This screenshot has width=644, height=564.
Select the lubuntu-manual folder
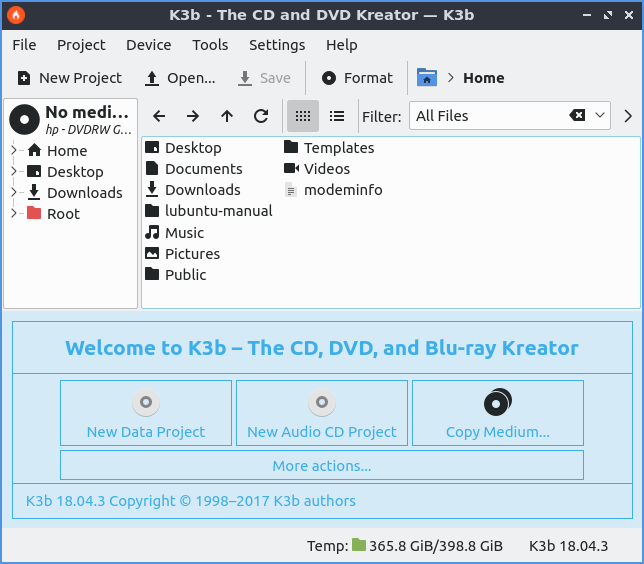(x=218, y=211)
